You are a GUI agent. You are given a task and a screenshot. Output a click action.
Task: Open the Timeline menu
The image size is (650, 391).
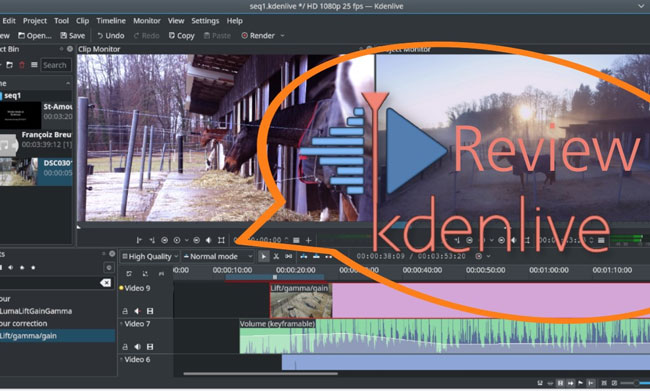tap(111, 21)
